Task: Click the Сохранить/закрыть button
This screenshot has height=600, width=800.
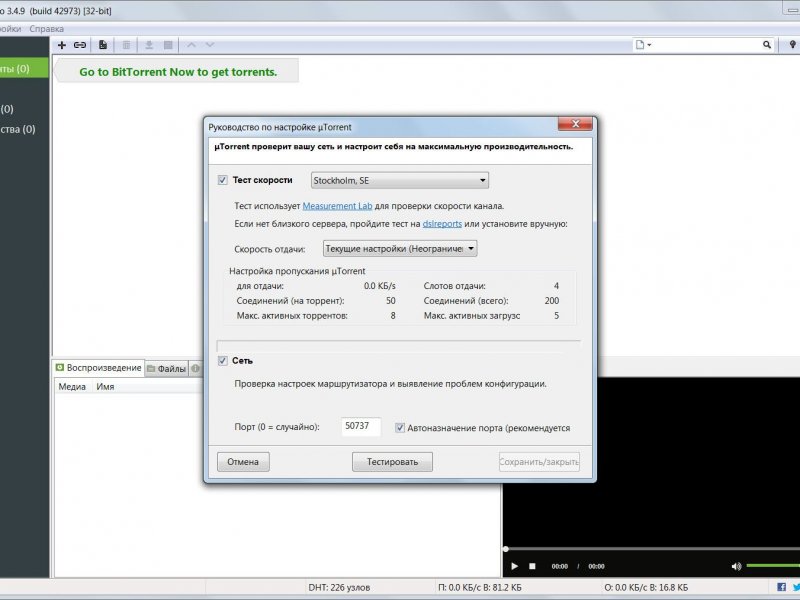Action: (539, 462)
